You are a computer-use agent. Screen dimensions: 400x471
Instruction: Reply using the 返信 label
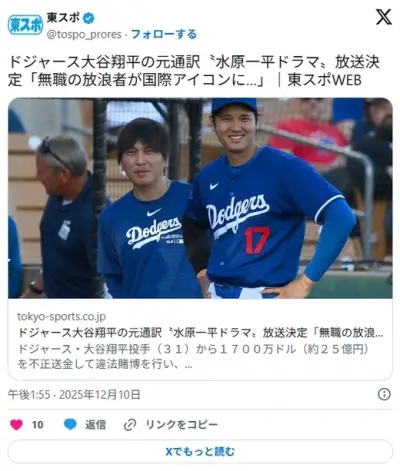coord(95,424)
